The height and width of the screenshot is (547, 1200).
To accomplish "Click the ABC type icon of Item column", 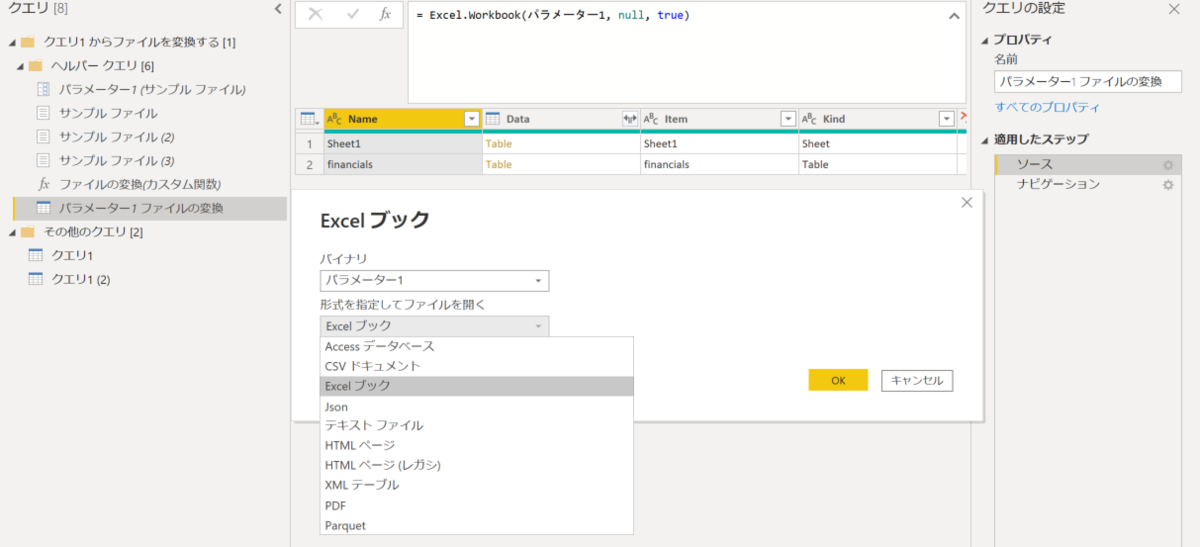I will pyautogui.click(x=651, y=119).
